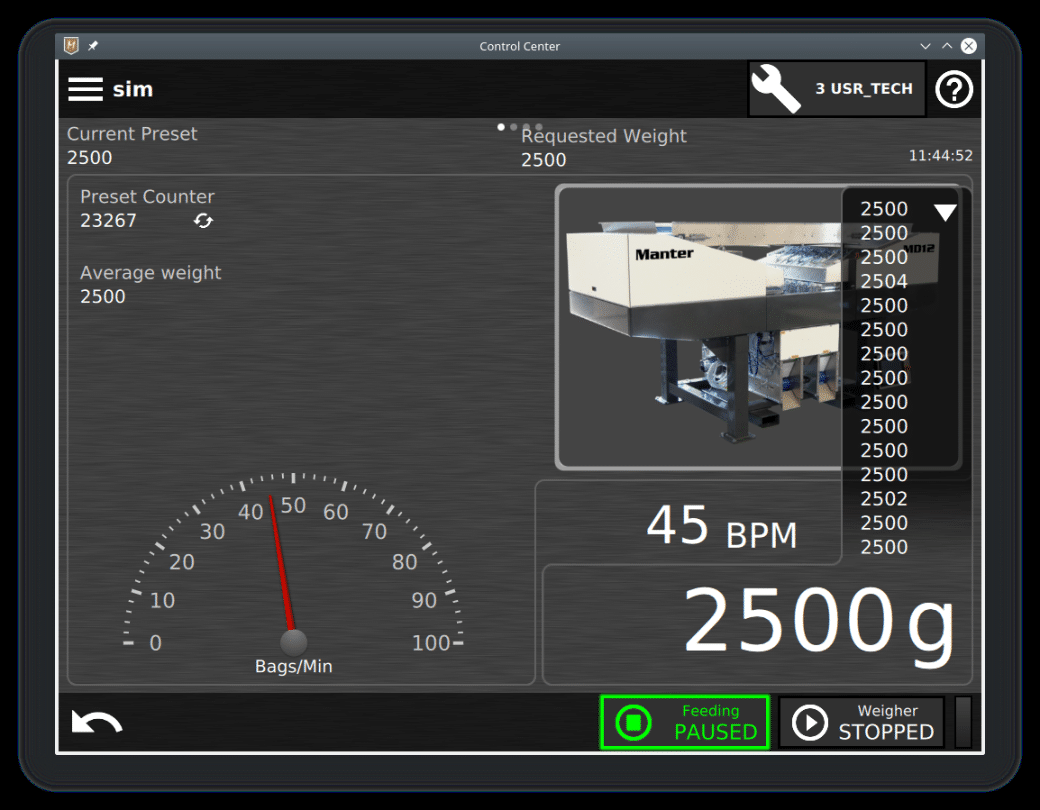Viewport: 1040px width, 810px height.
Task: Collapse the weight history list triangle
Action: pyautogui.click(x=945, y=212)
